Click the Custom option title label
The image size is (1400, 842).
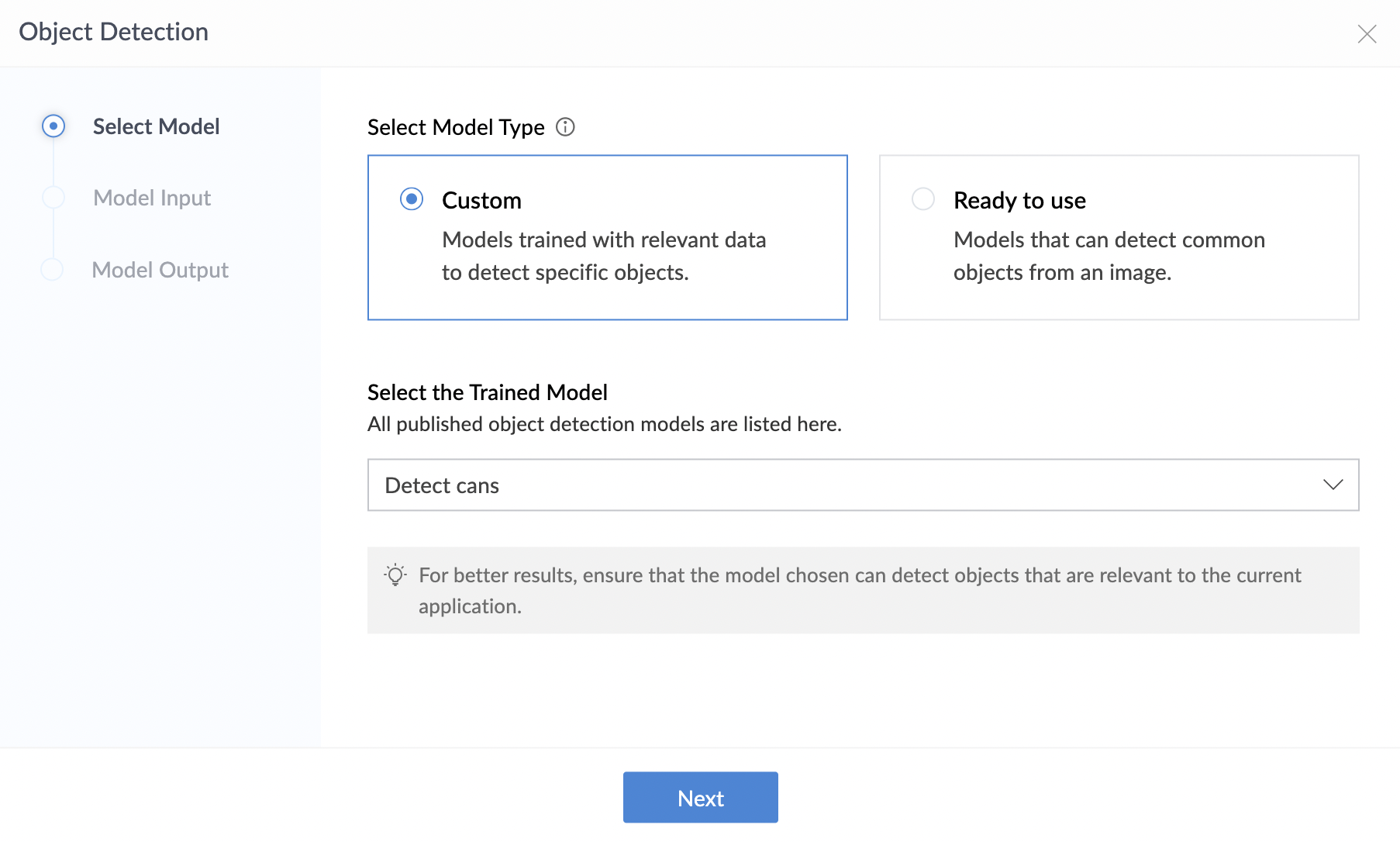pos(481,200)
